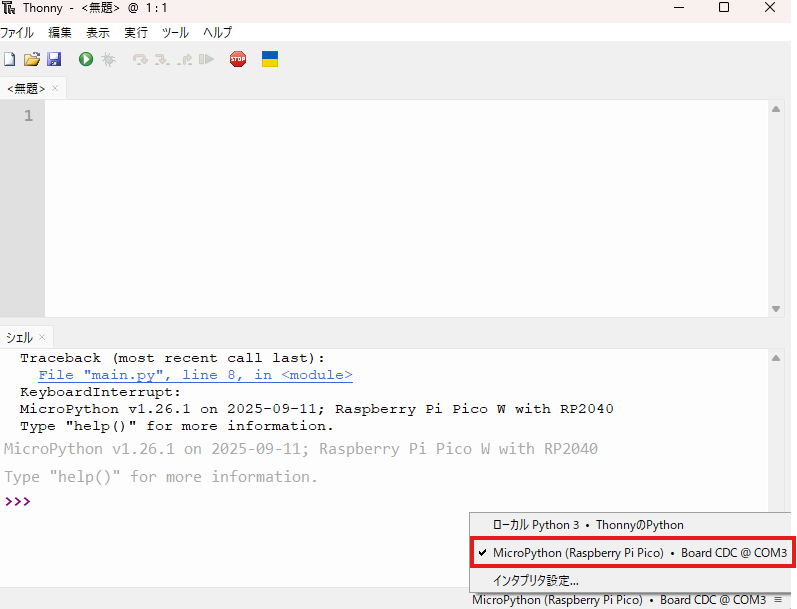
Task: Click the Resume debugging icon
Action: (x=206, y=59)
